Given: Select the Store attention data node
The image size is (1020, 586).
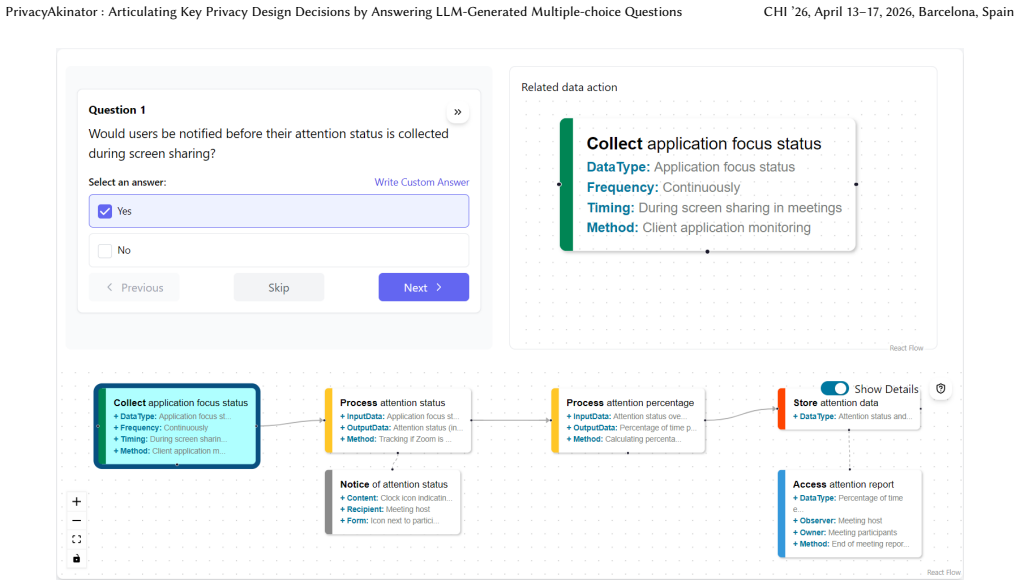Looking at the screenshot, I should click(x=849, y=409).
